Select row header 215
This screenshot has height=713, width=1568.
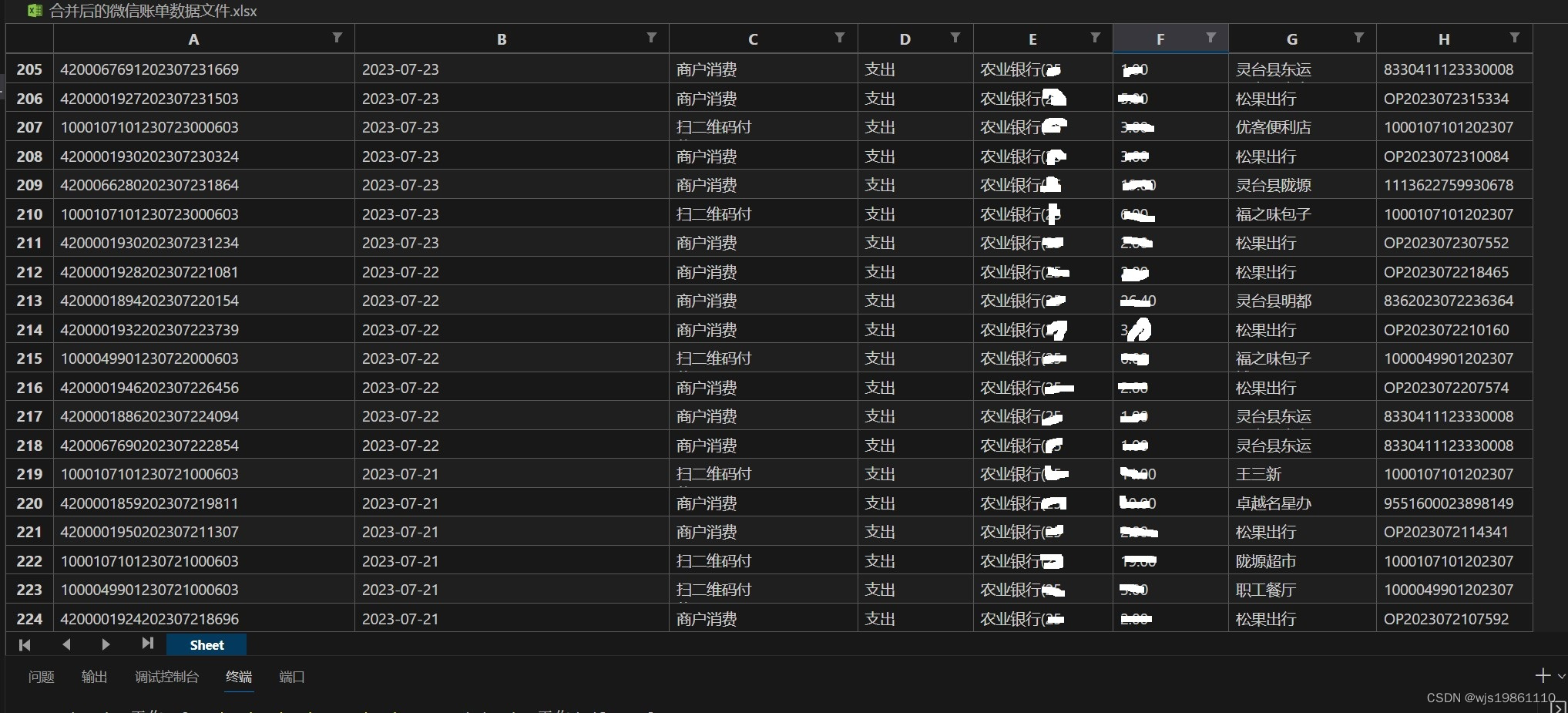click(x=29, y=358)
